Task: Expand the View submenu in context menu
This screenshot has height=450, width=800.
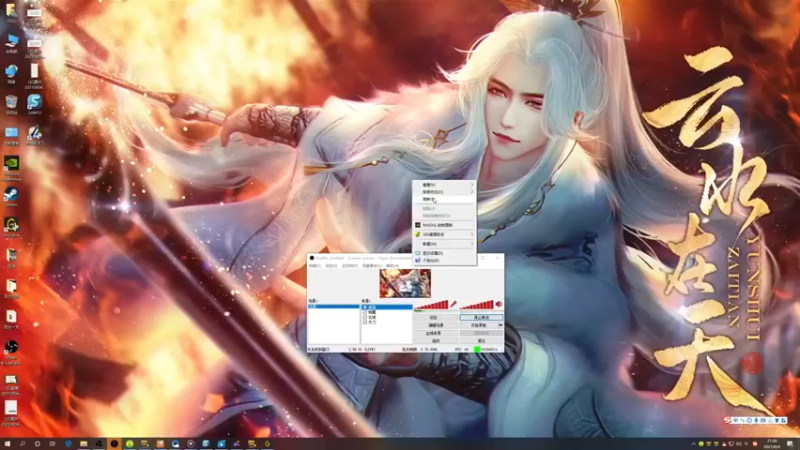Action: pyautogui.click(x=444, y=185)
